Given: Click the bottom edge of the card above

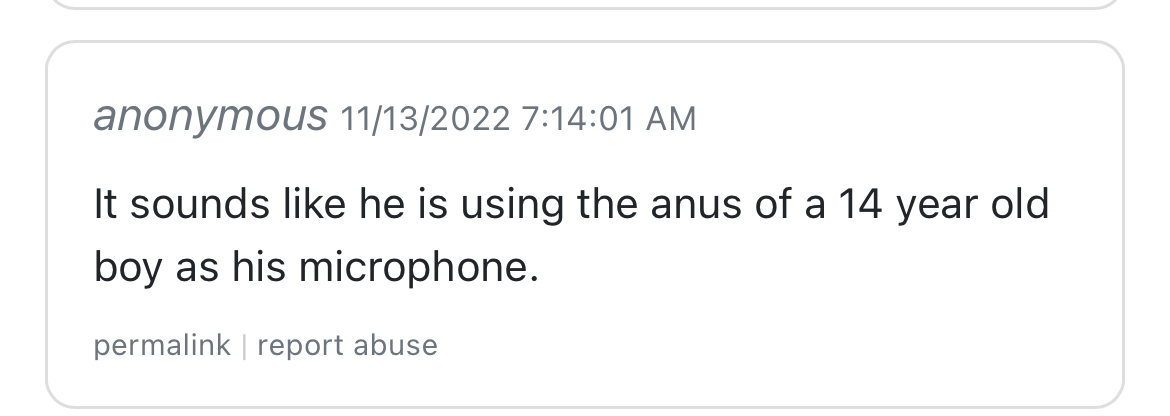Looking at the screenshot, I should [584, 8].
